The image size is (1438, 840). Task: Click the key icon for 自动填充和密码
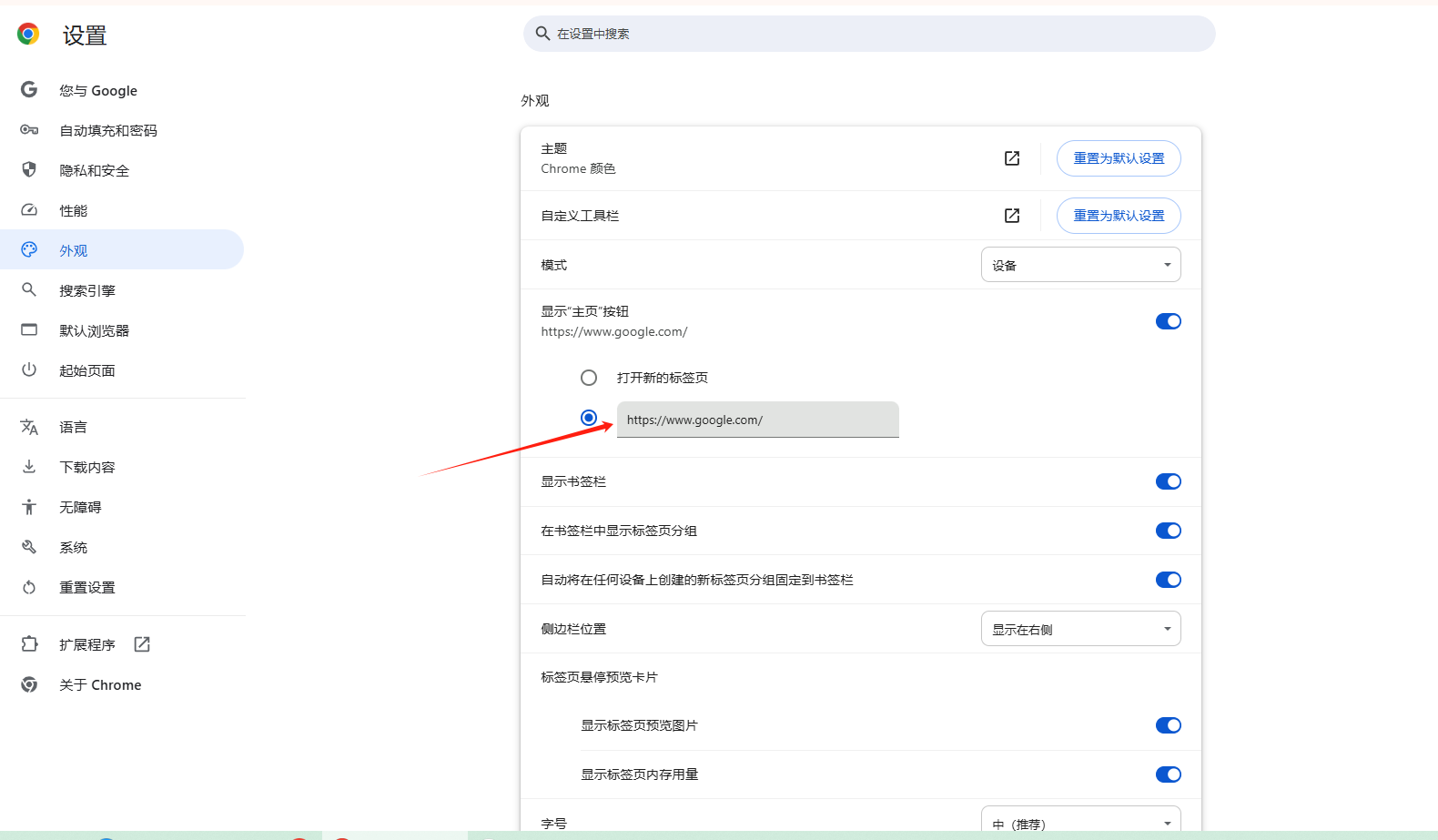(x=29, y=129)
